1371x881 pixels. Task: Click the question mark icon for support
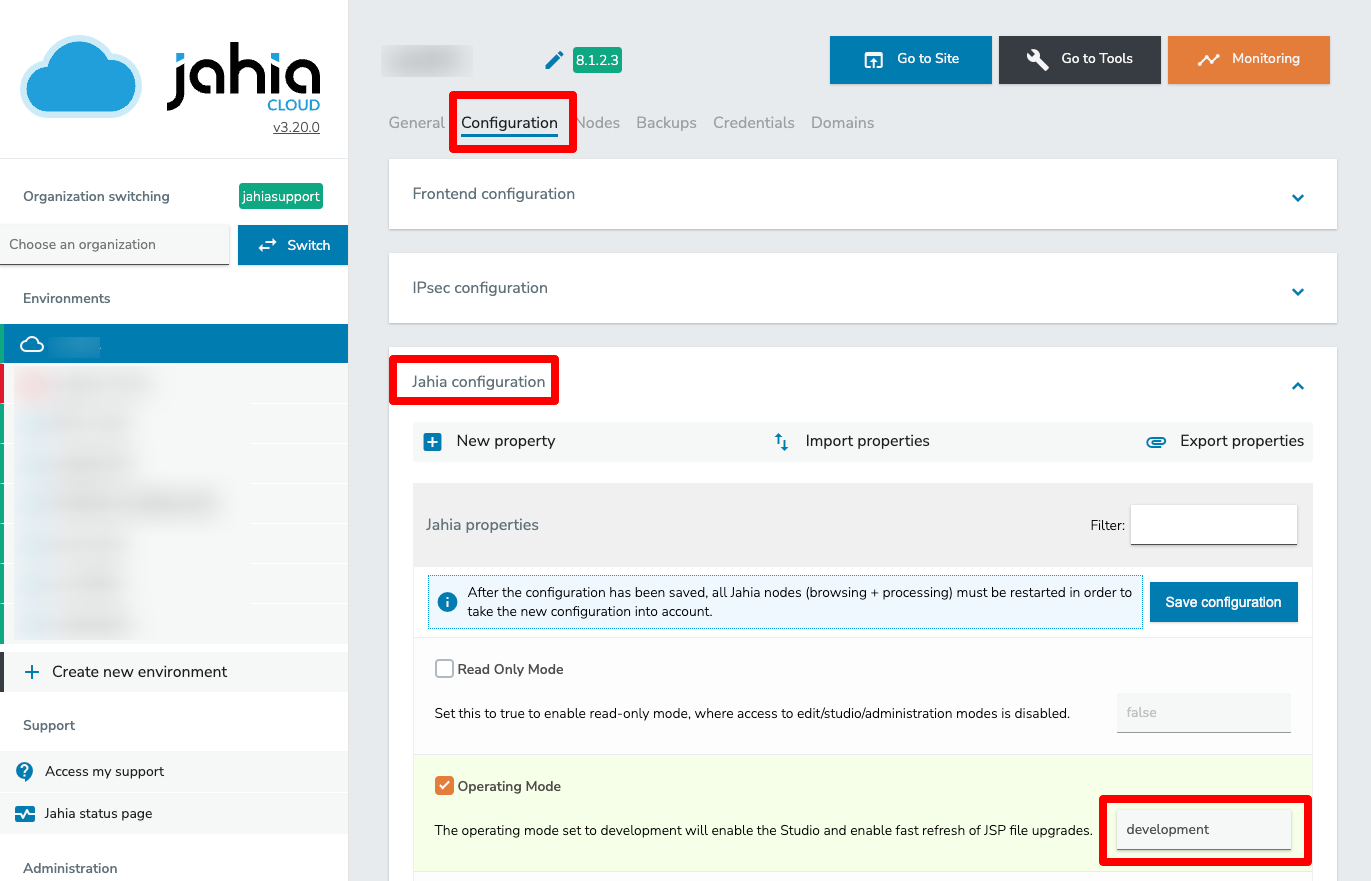point(25,771)
